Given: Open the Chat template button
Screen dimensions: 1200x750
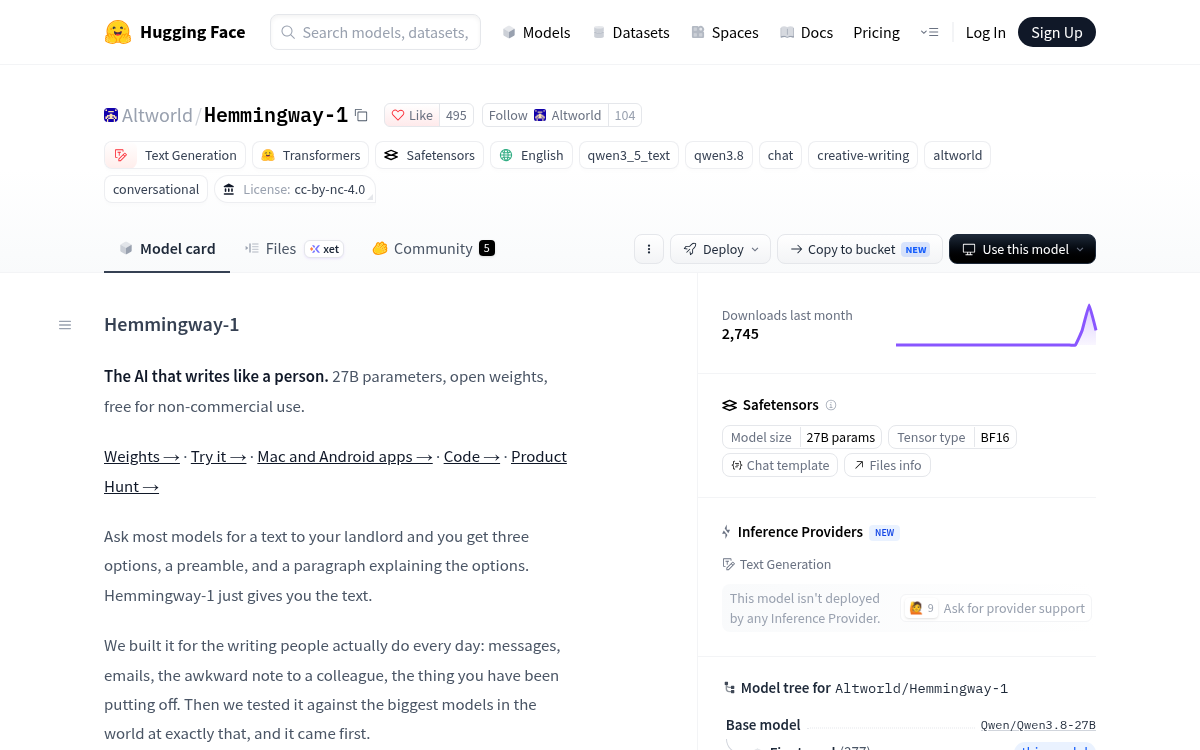Looking at the screenshot, I should (780, 465).
